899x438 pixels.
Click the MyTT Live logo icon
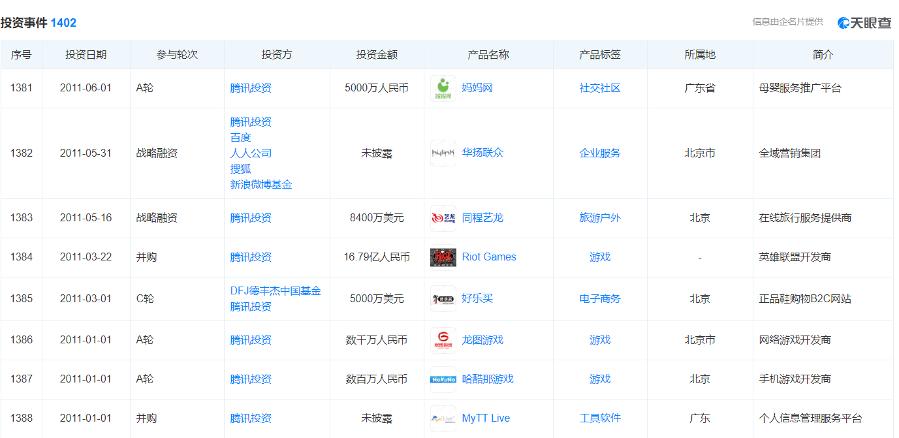(443, 419)
